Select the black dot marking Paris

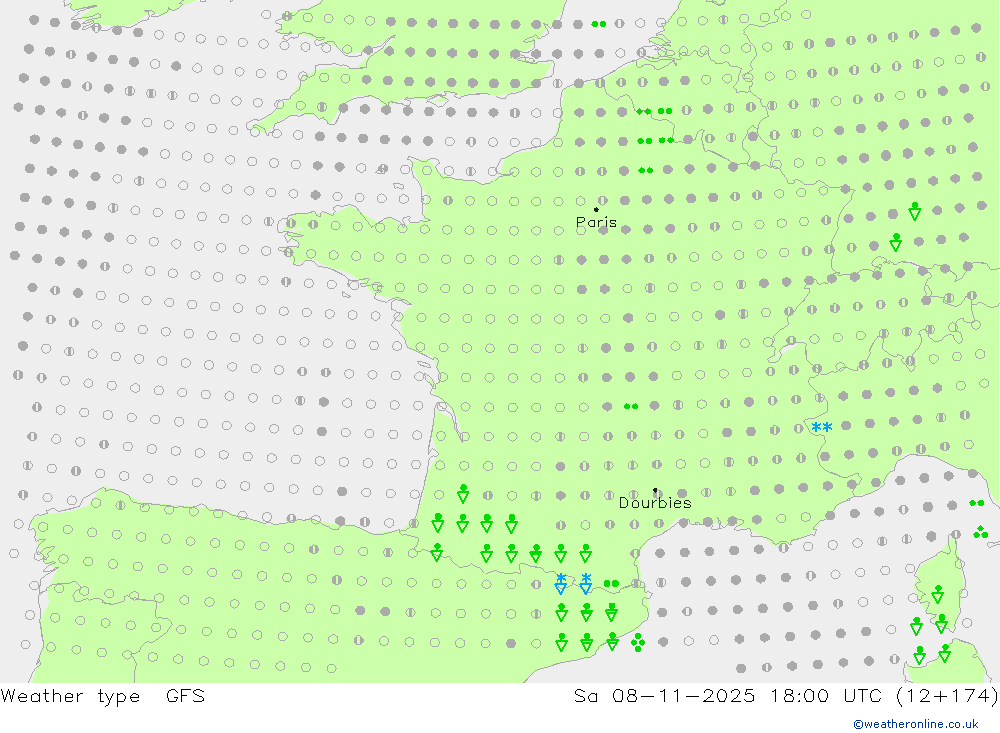596,209
